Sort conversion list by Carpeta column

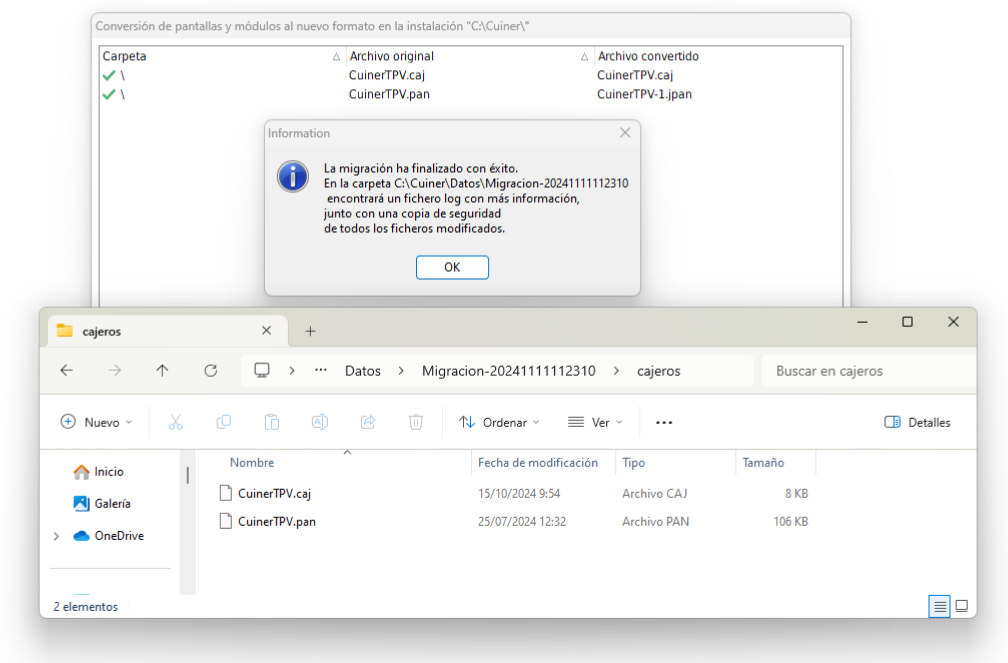coord(222,57)
